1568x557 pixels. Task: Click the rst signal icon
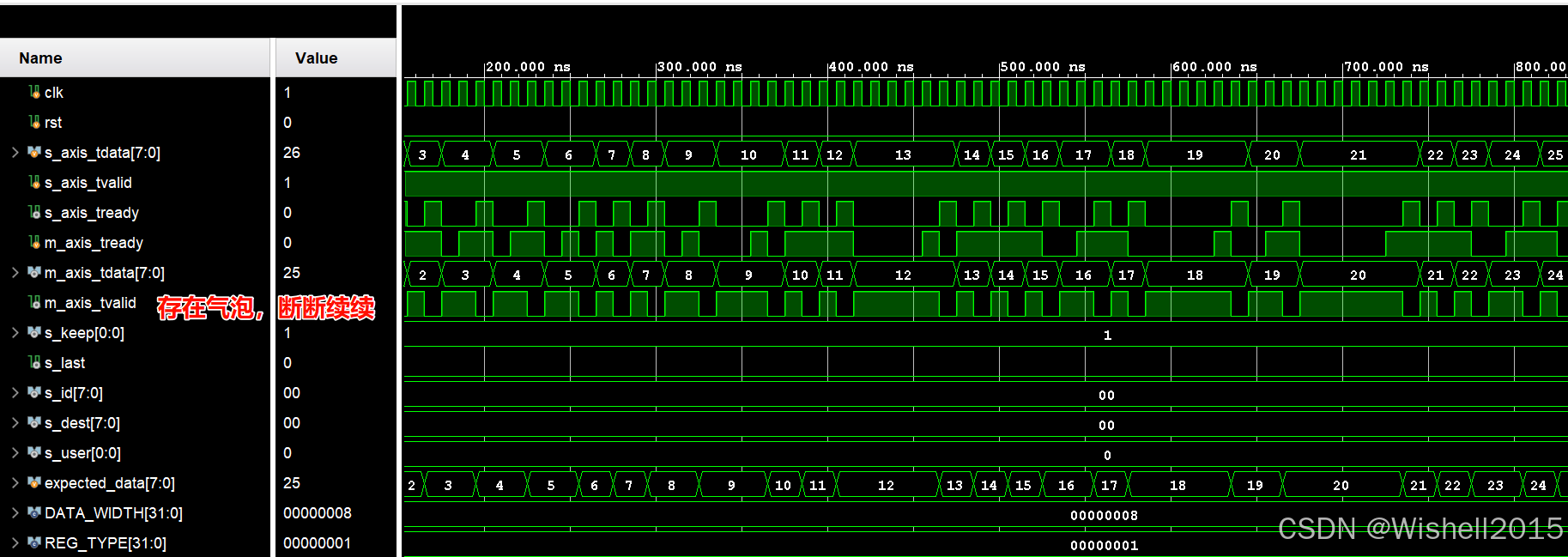[x=34, y=122]
